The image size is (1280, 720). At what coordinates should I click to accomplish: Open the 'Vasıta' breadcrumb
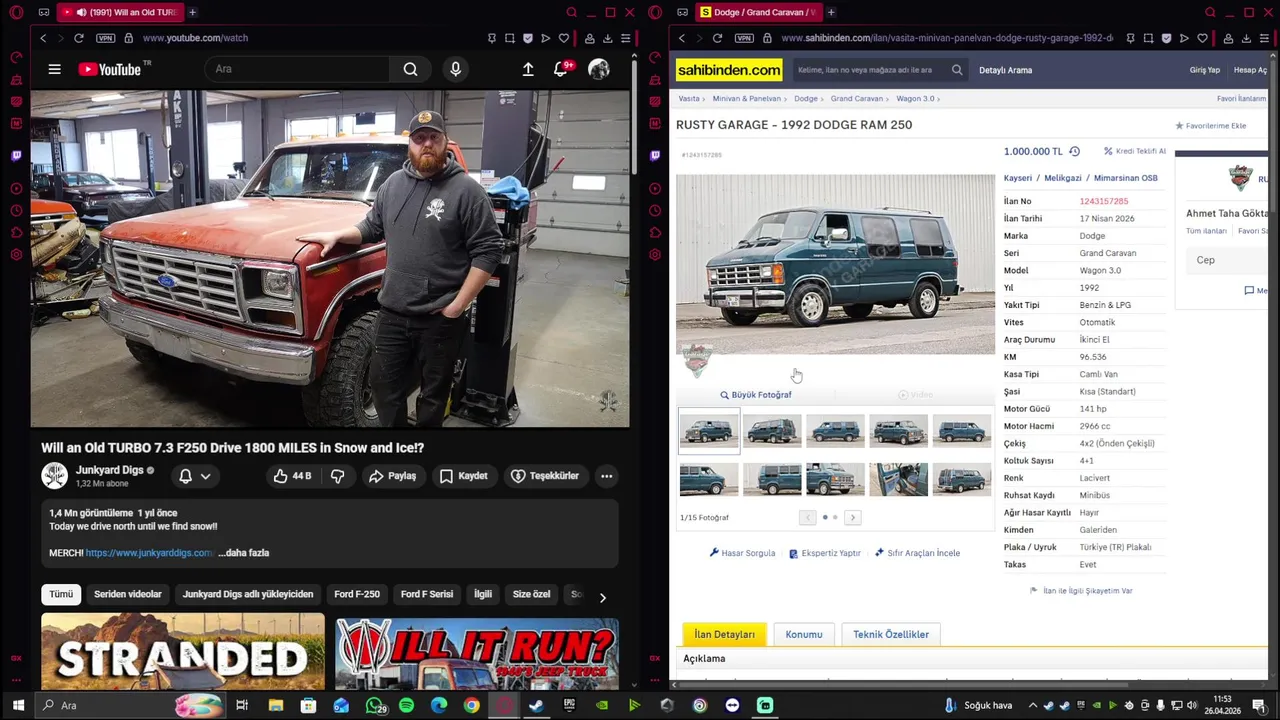click(x=689, y=99)
